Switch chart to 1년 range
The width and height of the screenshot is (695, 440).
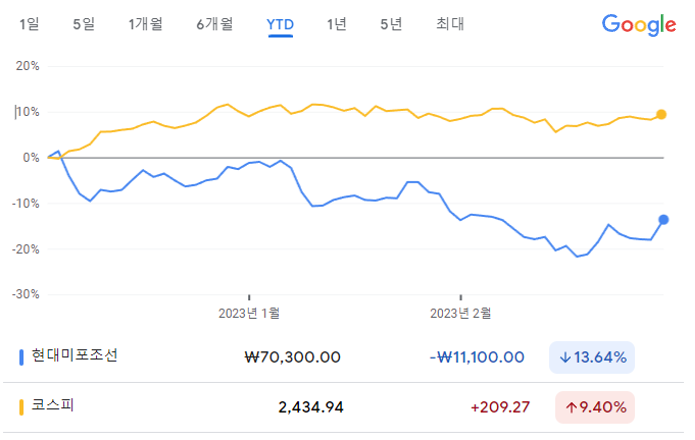(x=337, y=24)
